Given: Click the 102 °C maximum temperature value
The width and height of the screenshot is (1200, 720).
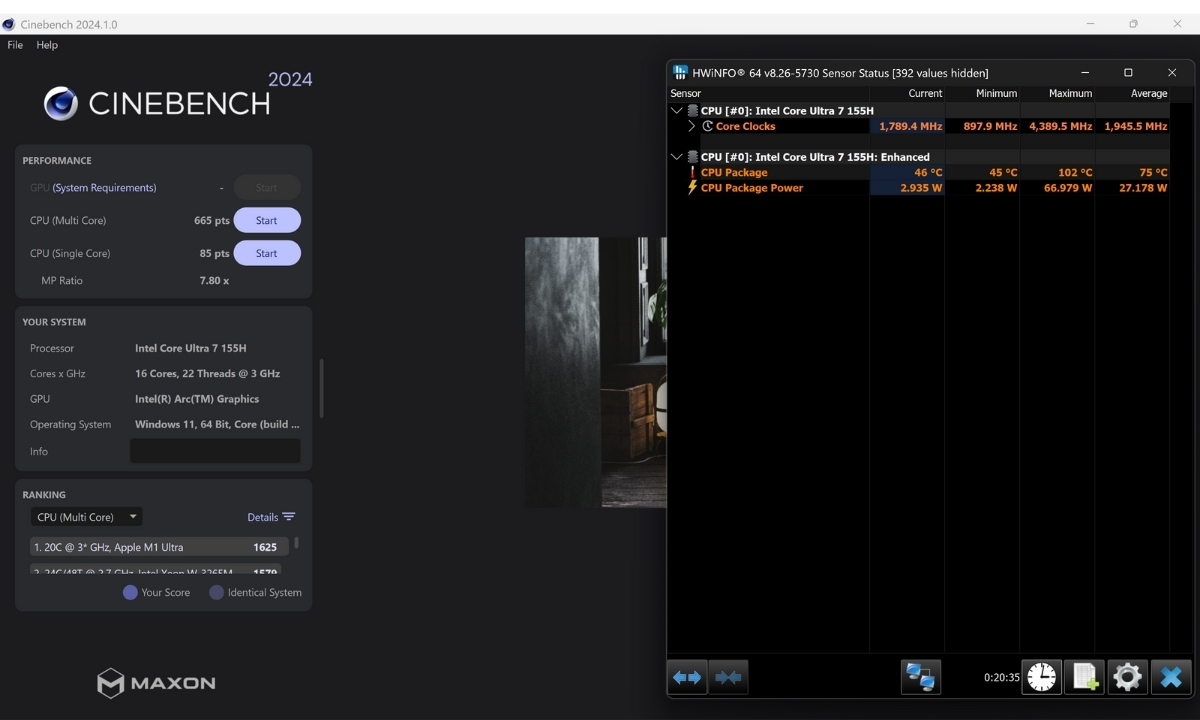Looking at the screenshot, I should 1074,173.
